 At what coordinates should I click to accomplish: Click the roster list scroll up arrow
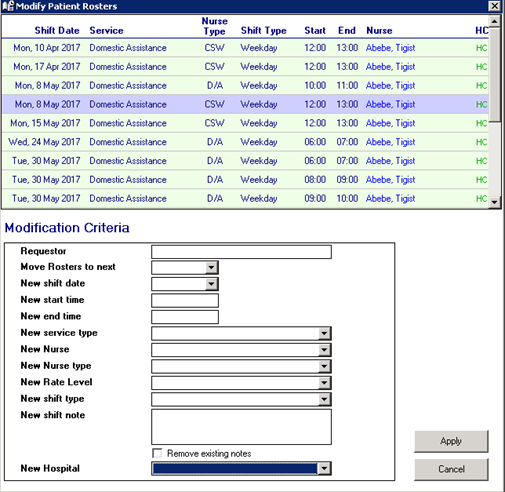click(495, 21)
